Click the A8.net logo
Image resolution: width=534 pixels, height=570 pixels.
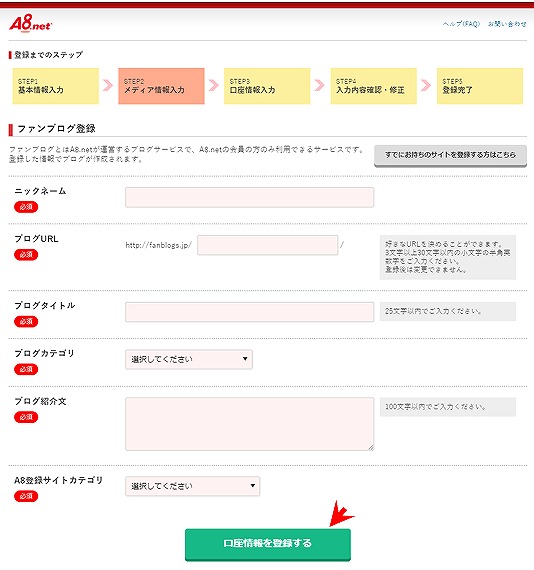[x=31, y=24]
